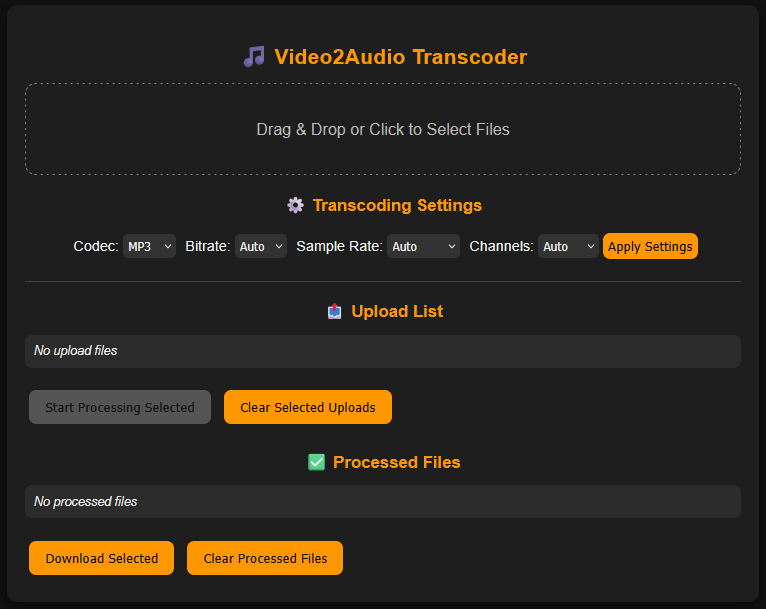
Task: Click the Download Selected button
Action: coord(102,558)
